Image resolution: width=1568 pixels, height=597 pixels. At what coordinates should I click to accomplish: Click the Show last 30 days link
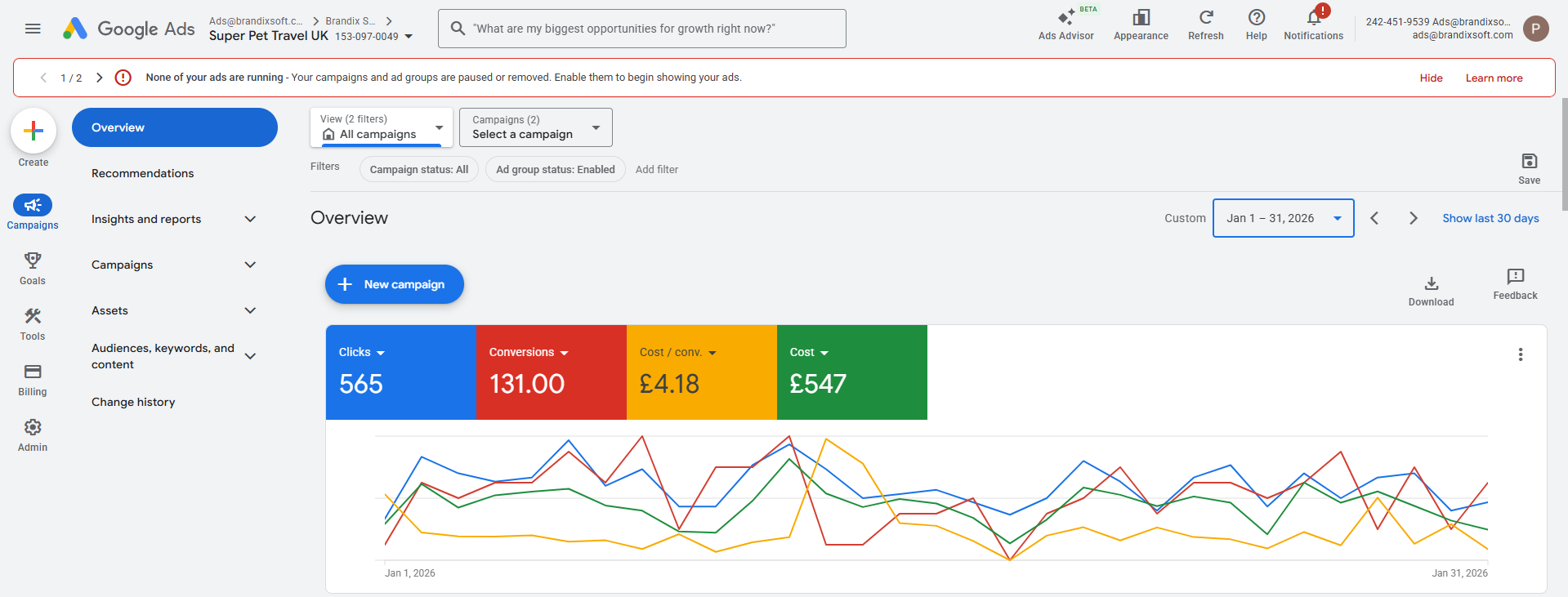[1490, 218]
